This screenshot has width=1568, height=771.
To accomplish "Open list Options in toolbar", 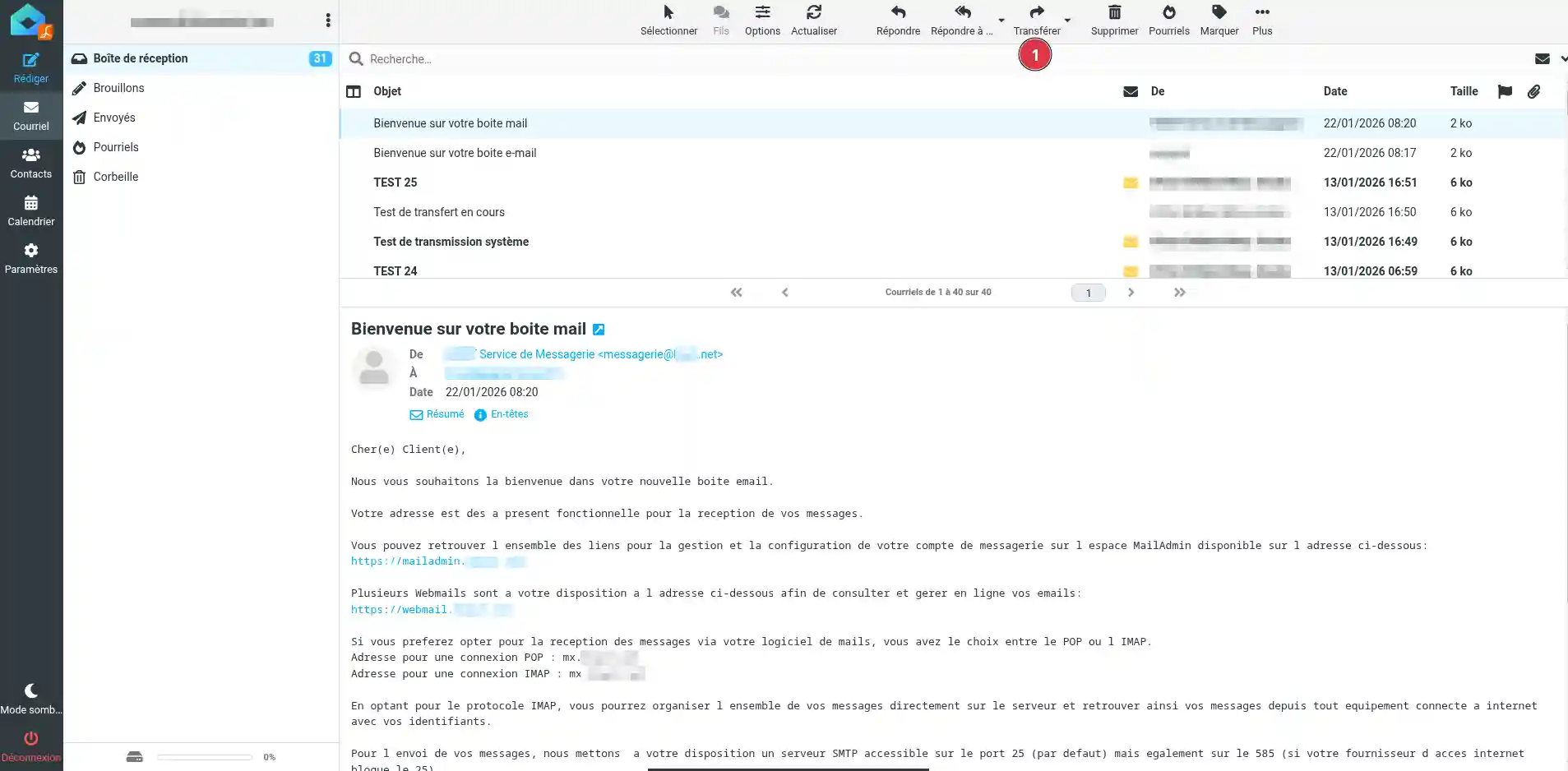I will [762, 21].
